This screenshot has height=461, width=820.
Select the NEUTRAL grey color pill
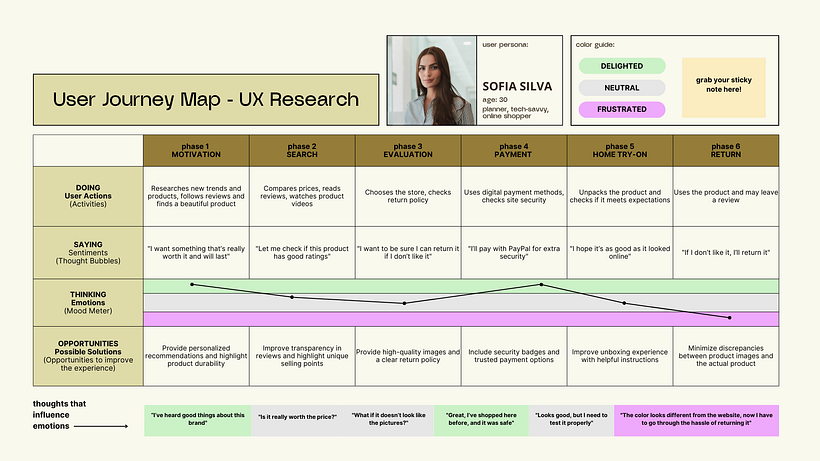(x=622, y=88)
